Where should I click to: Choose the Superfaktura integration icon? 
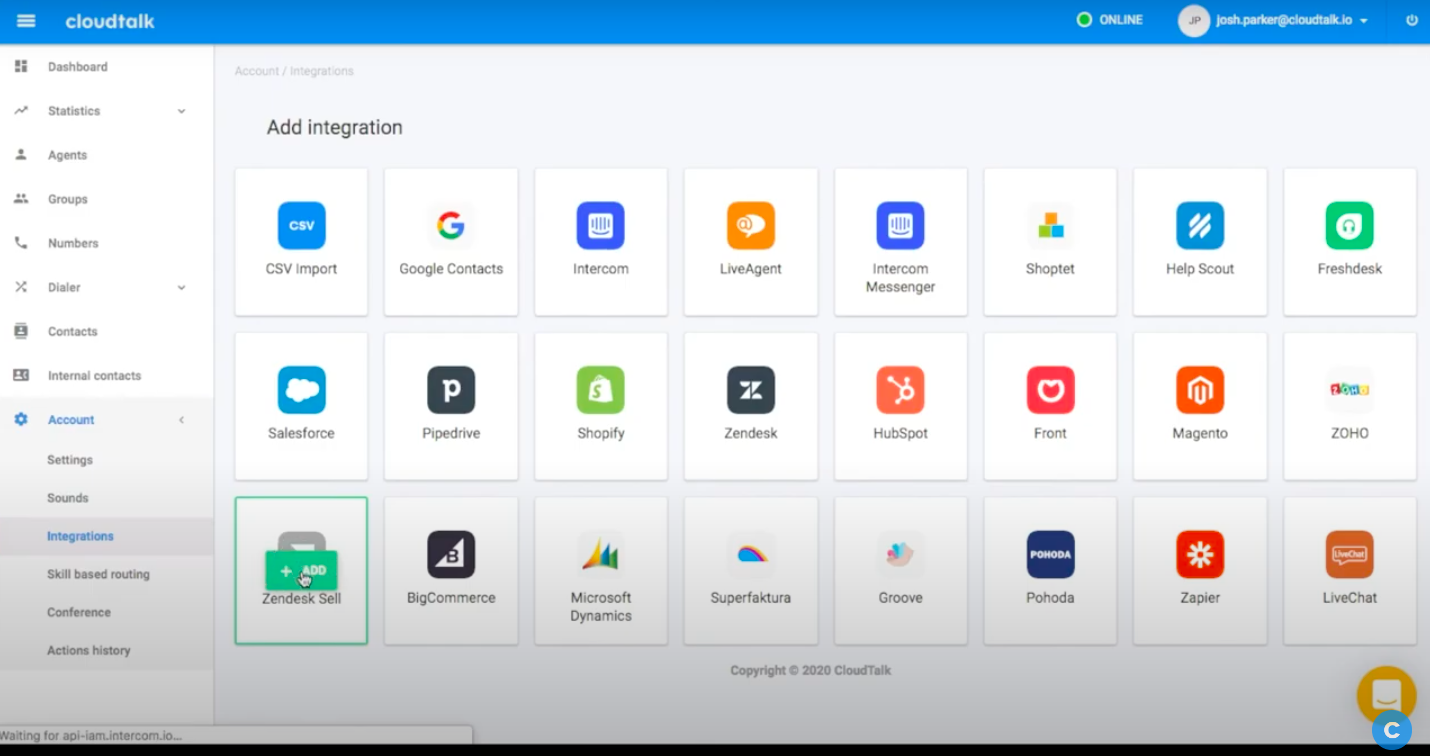pos(751,554)
